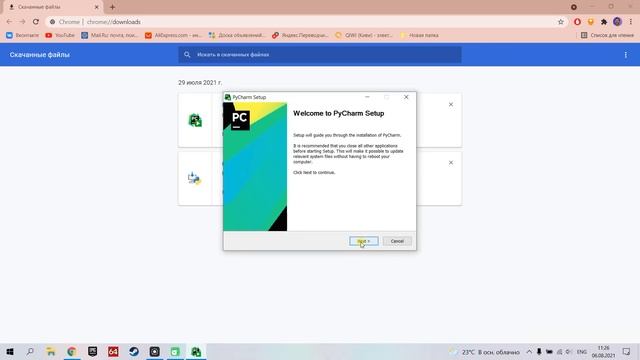This screenshot has width=640, height=360.
Task: Minimize the PyCharm Setup dialog
Action: [367, 97]
